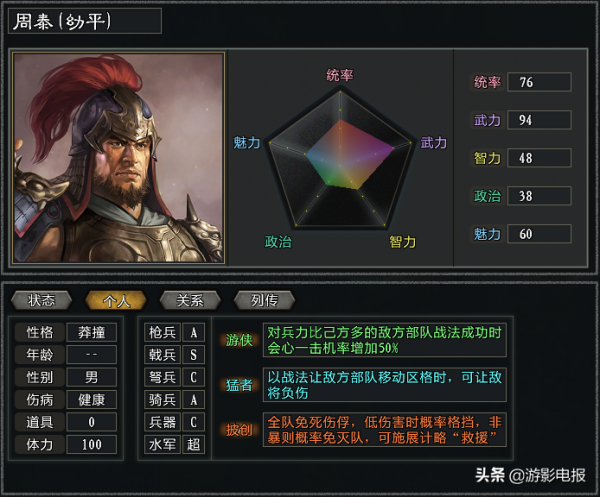Click the 游侠 trait badge
Image resolution: width=600 pixels, height=497 pixels.
click(x=239, y=339)
